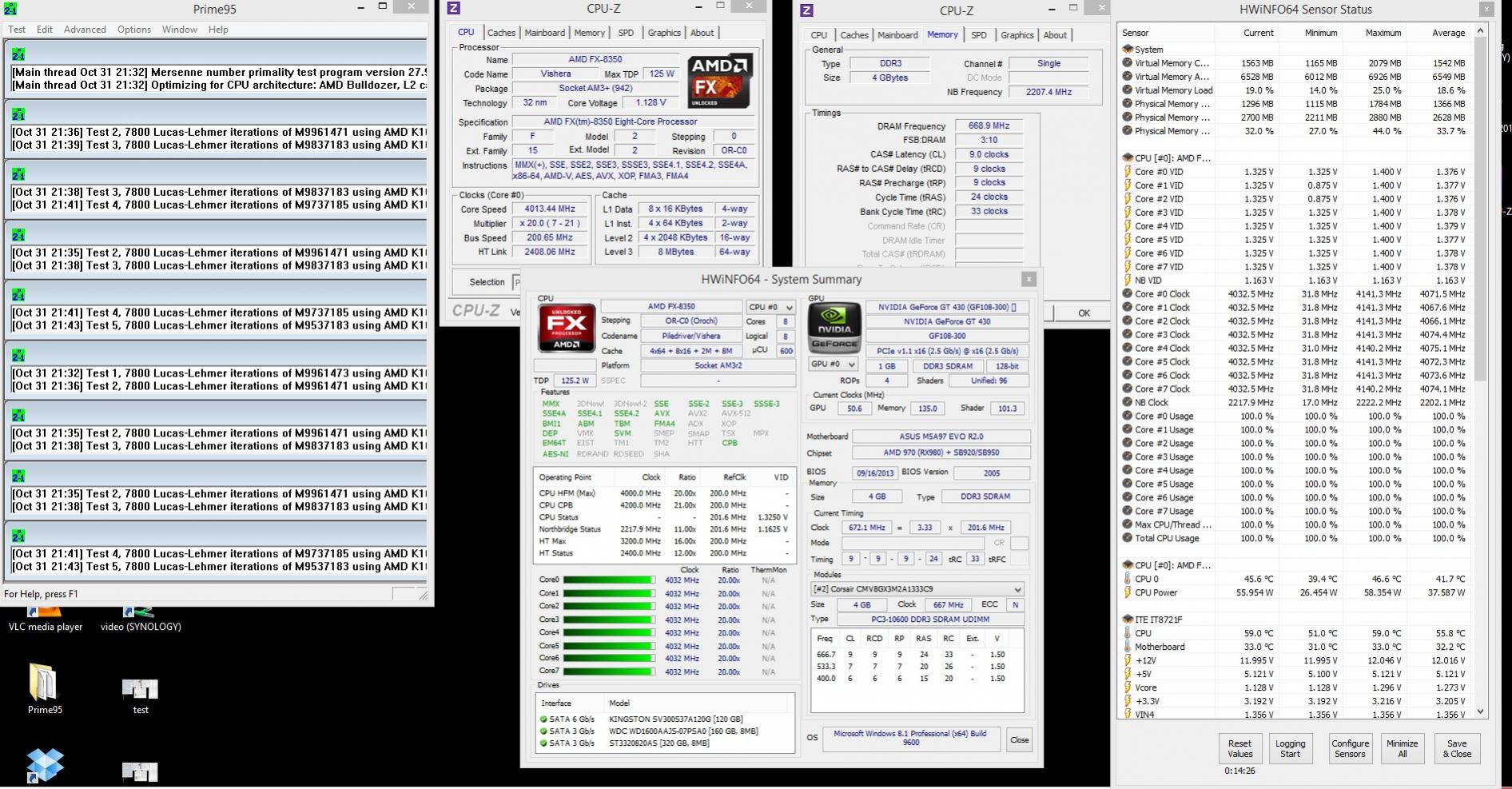Click the Main thread worker window icon in Prime95

point(18,54)
